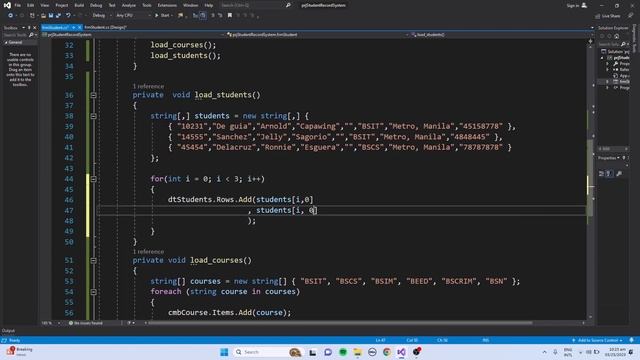640x360 pixels.
Task: Click the Live Share button
Action: tap(608, 16)
